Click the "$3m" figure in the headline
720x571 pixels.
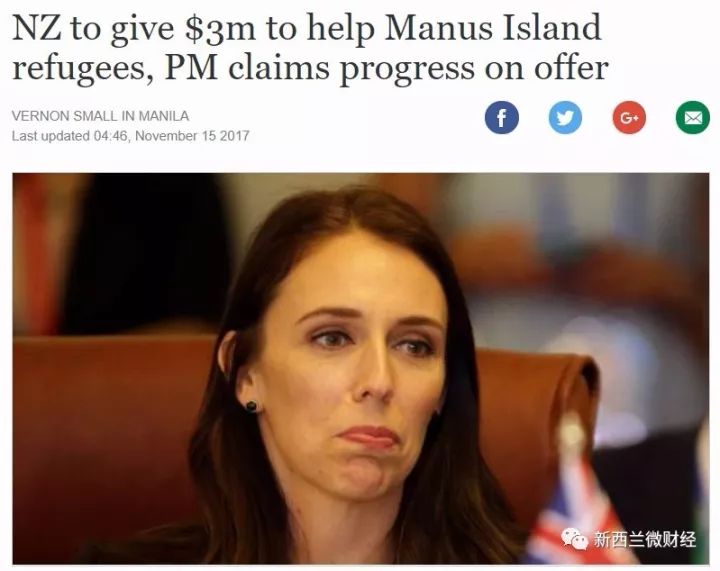point(219,29)
